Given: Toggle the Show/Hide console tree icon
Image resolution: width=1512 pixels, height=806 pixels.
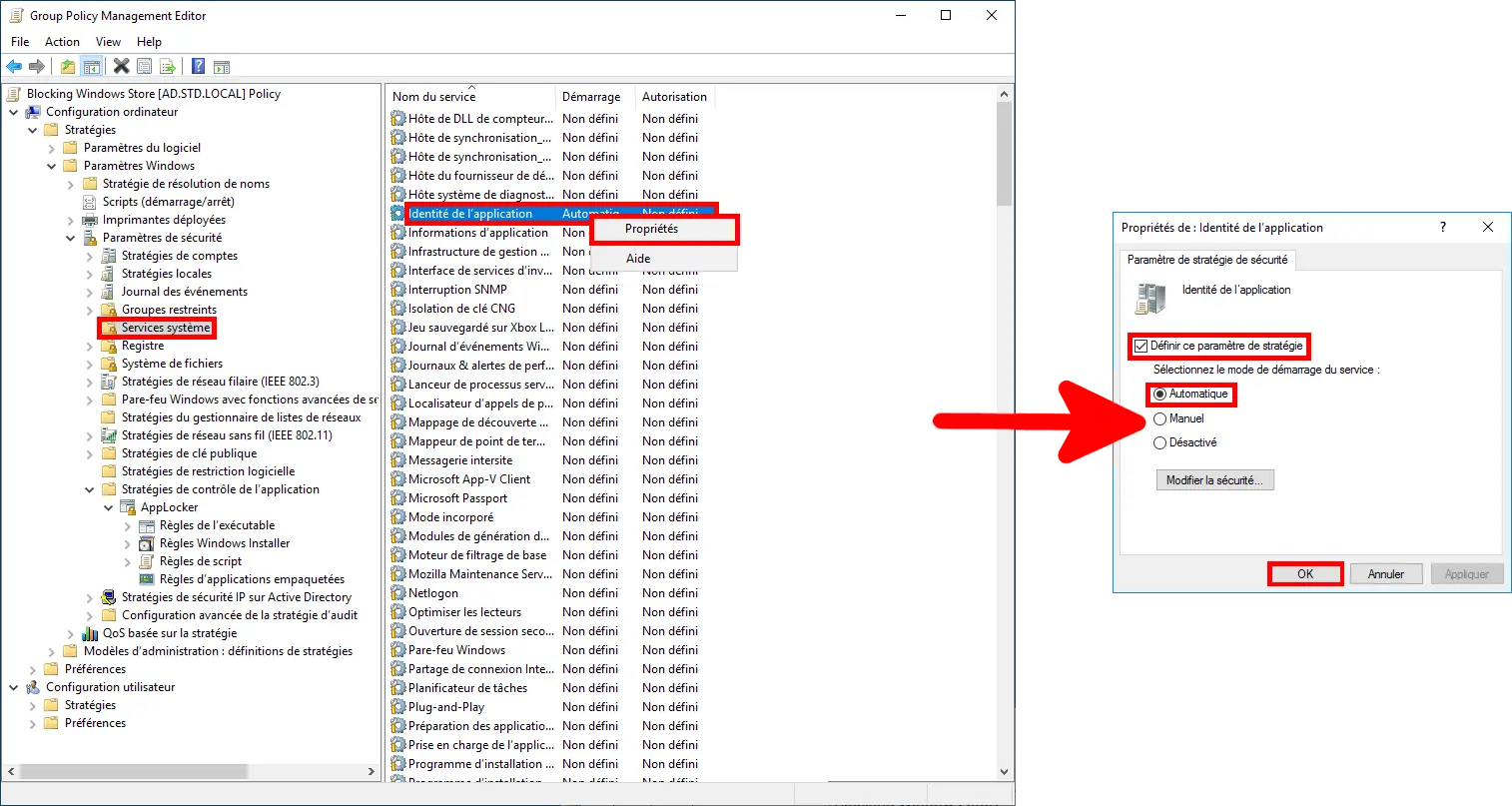Looking at the screenshot, I should [91, 66].
